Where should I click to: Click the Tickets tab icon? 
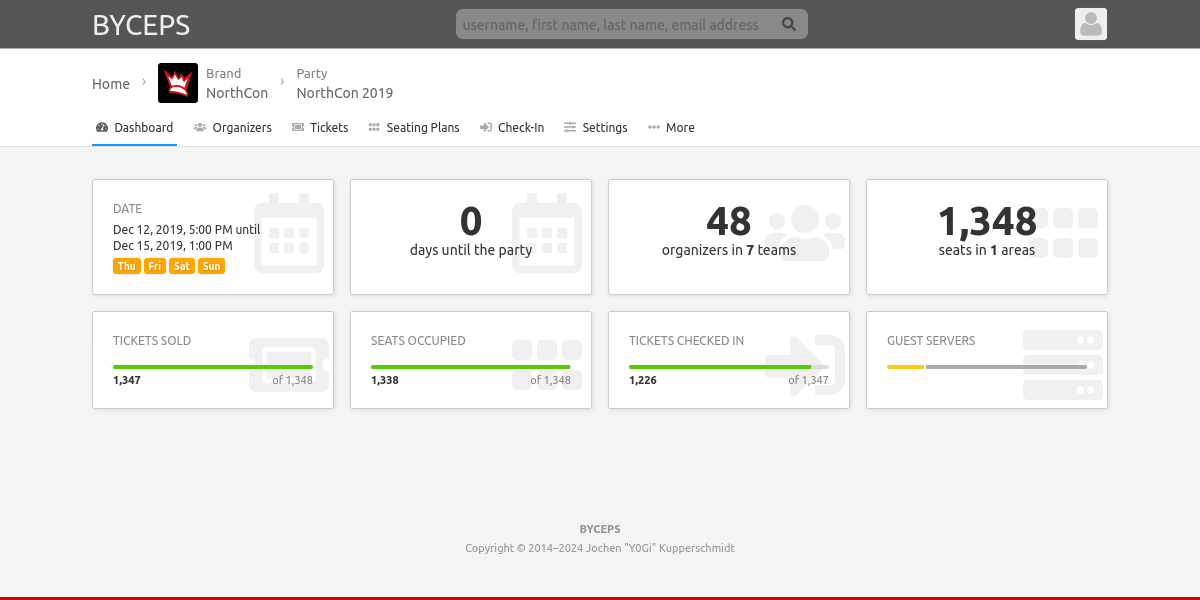pos(298,128)
